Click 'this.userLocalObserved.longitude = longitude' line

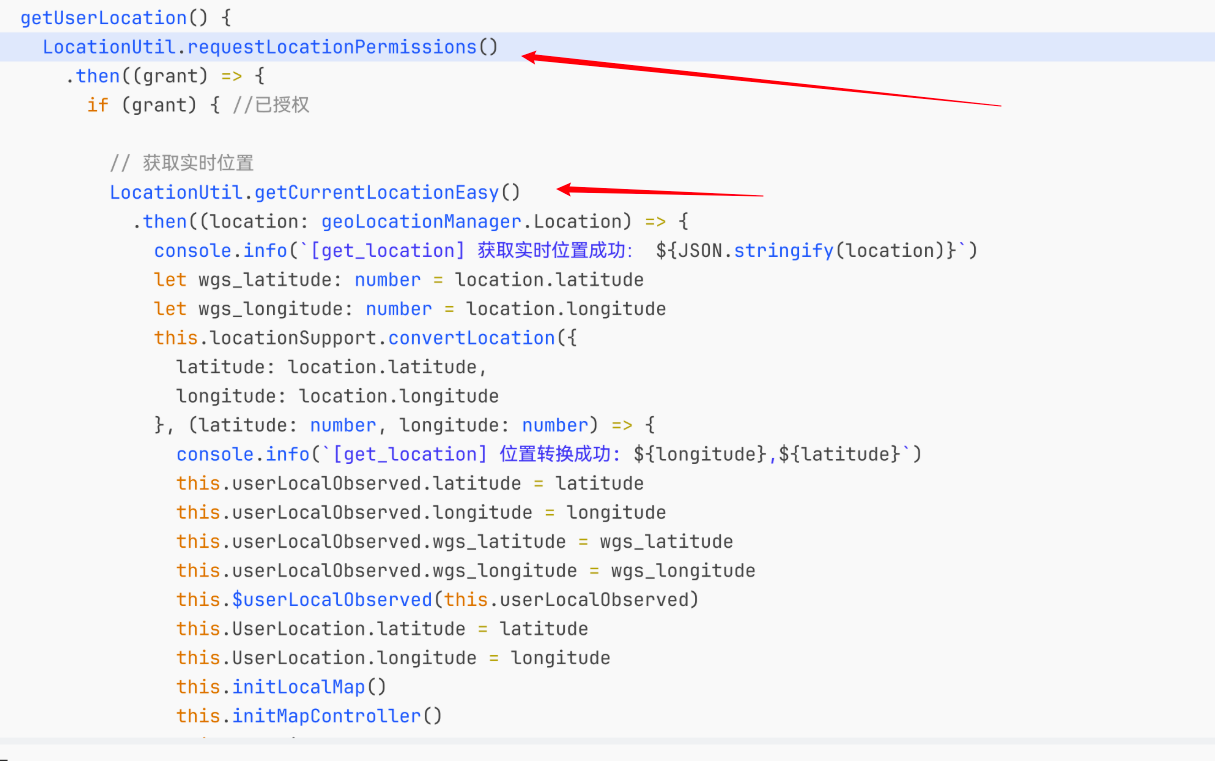coord(421,512)
